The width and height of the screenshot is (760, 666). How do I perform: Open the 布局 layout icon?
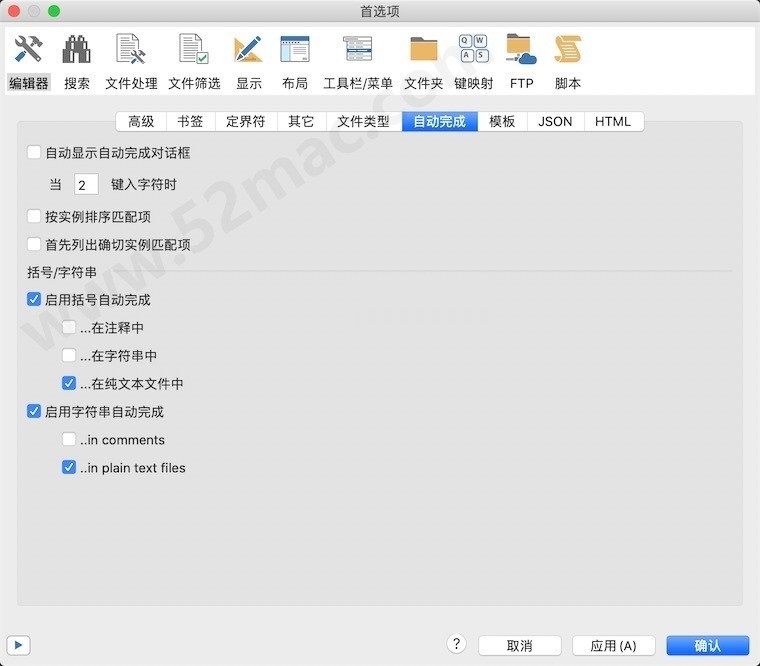(x=295, y=62)
